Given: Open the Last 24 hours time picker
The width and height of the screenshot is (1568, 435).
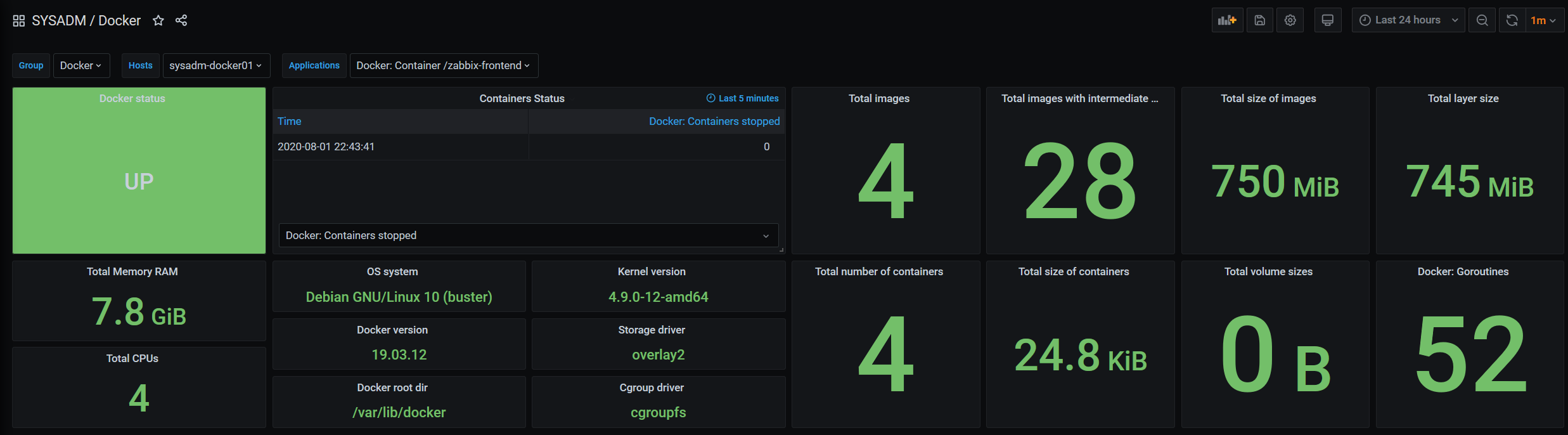Looking at the screenshot, I should click(x=1408, y=20).
